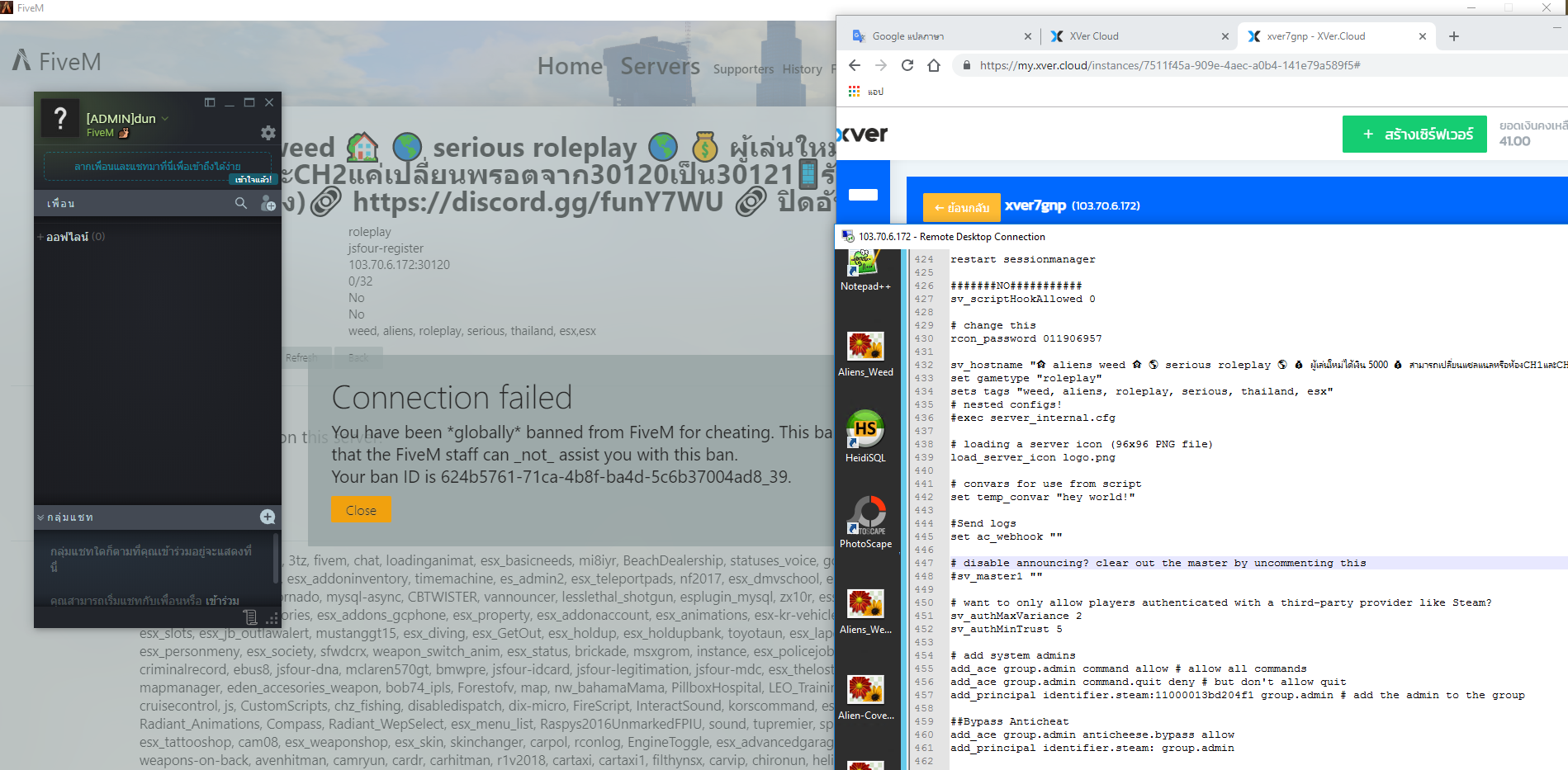The height and width of the screenshot is (770, 1568).
Task: Close the xver7gnp browser tab
Action: pyautogui.click(x=1422, y=36)
